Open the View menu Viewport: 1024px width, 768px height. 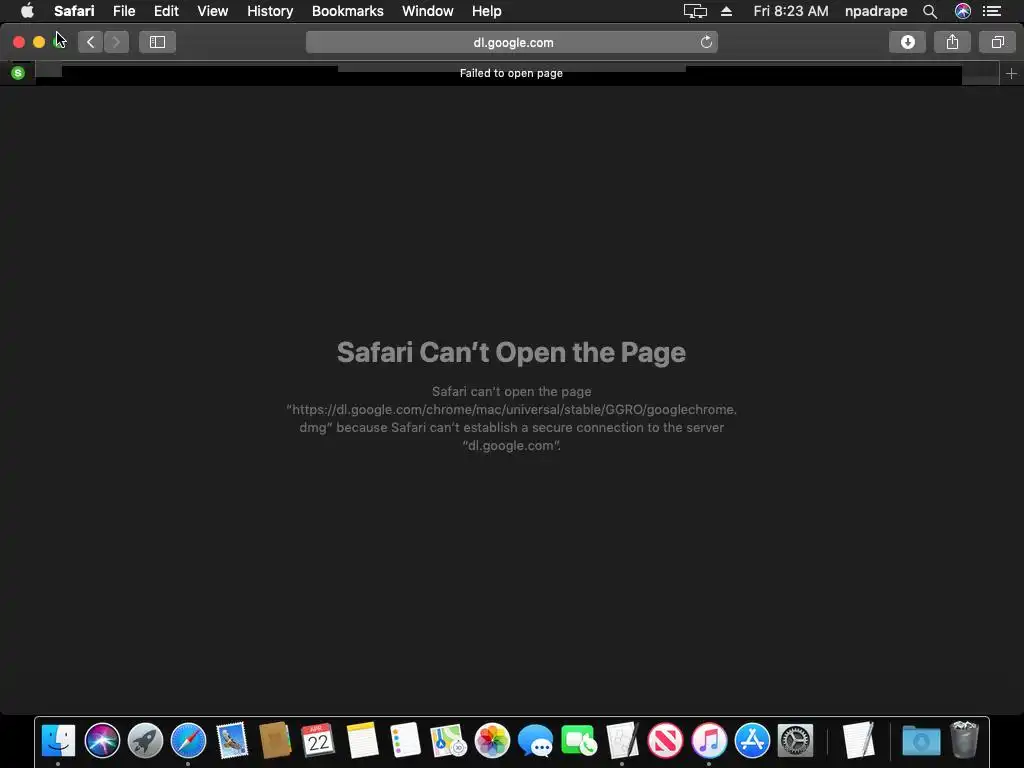pyautogui.click(x=213, y=11)
